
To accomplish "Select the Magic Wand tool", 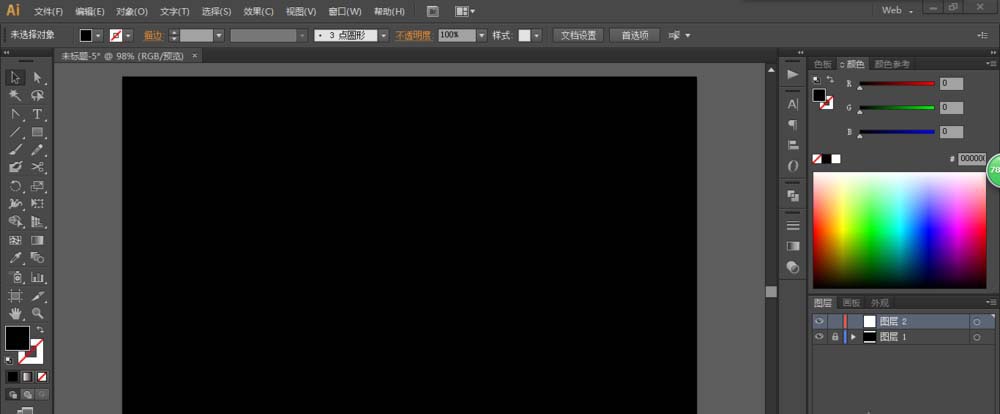I will pos(15,96).
